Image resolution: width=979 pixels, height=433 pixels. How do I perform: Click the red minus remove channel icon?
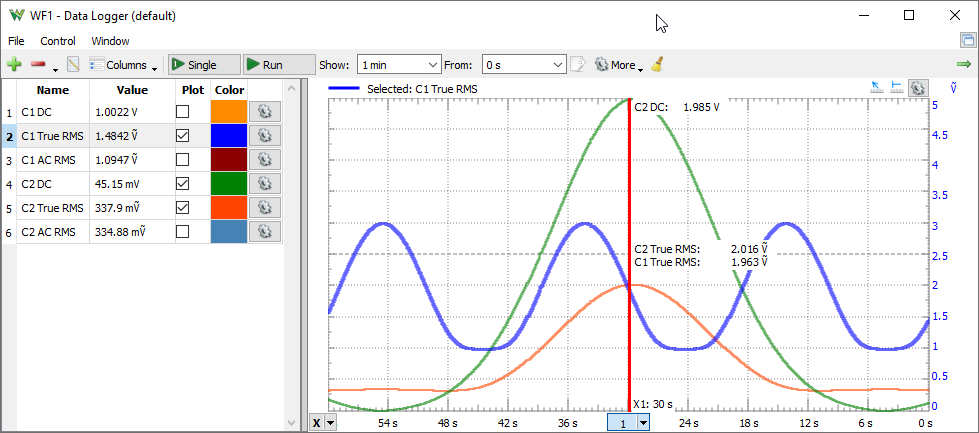tap(38, 64)
